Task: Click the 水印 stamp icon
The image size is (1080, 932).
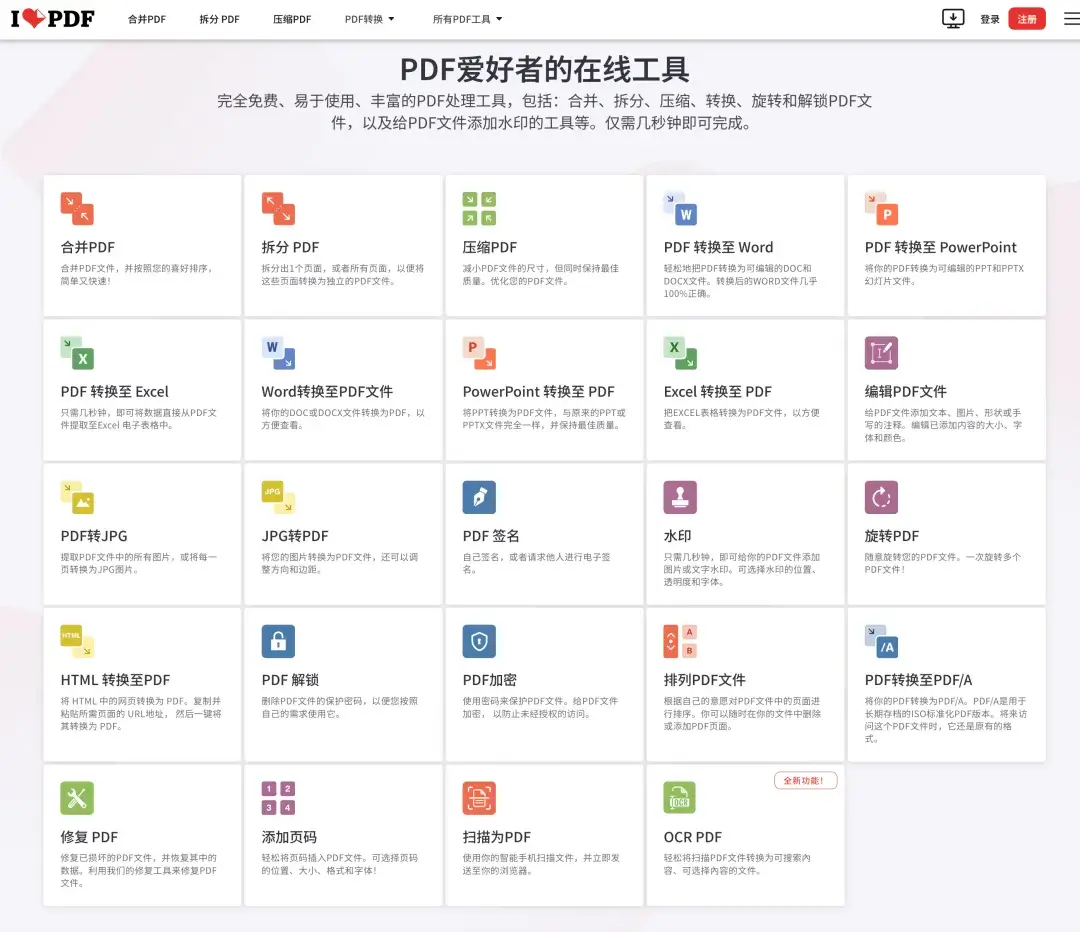Action: (681, 497)
